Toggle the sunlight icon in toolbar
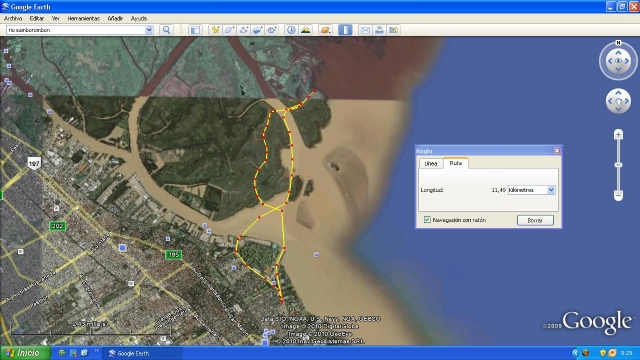The height and width of the screenshot is (360, 640). 305,30
